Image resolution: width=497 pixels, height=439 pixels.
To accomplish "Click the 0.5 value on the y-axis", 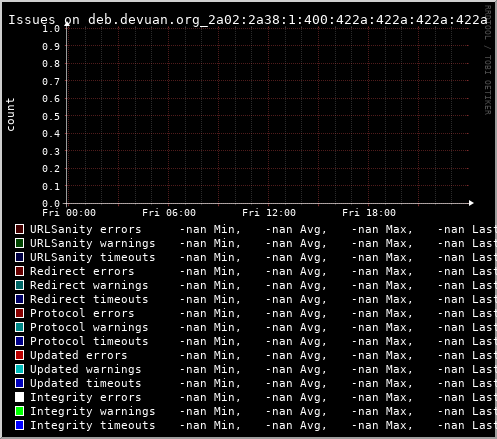I will (x=51, y=116).
